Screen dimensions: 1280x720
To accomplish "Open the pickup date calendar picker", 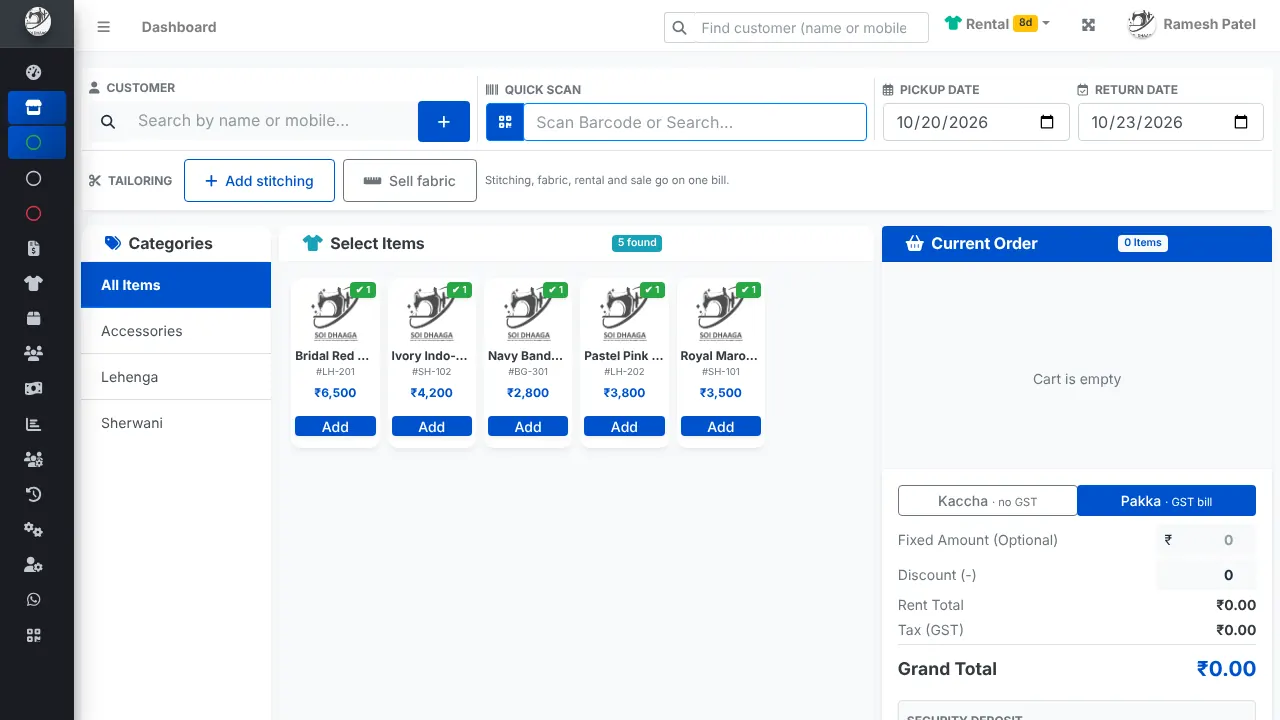I will point(1047,122).
